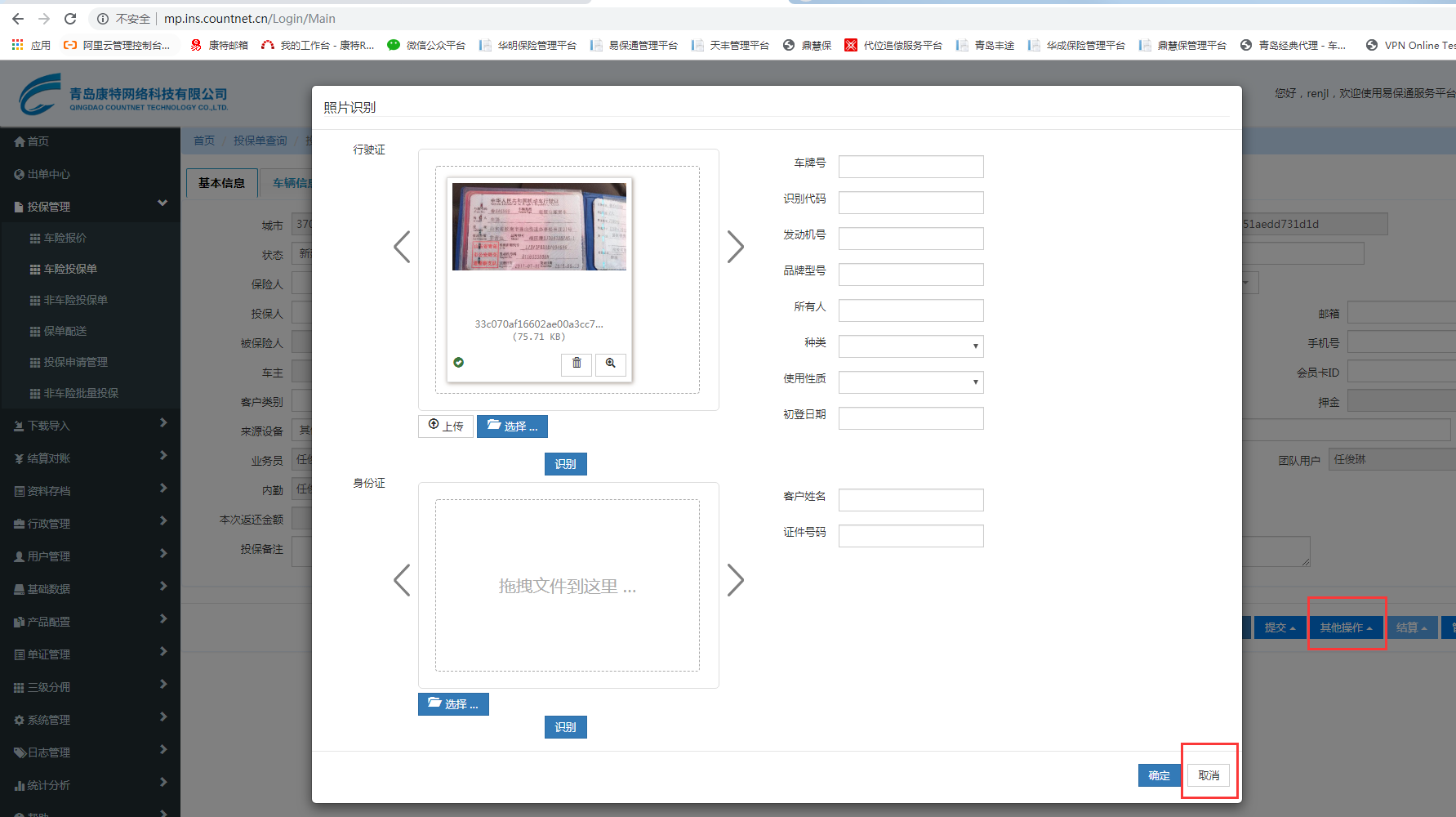Open 阿里云管理控制台 bookmark
1456x817 pixels.
117,46
